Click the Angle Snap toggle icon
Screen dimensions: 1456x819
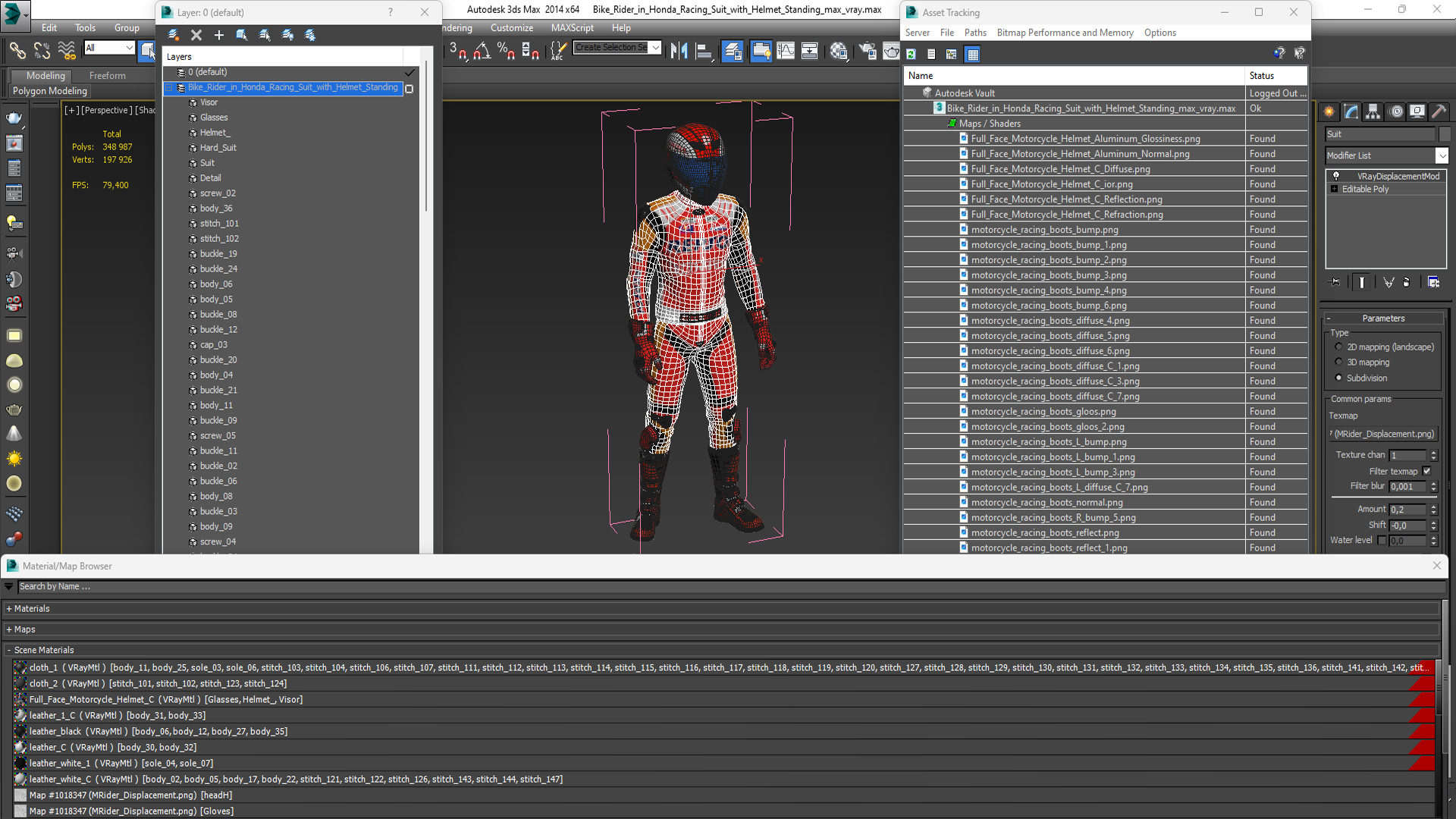coord(482,51)
